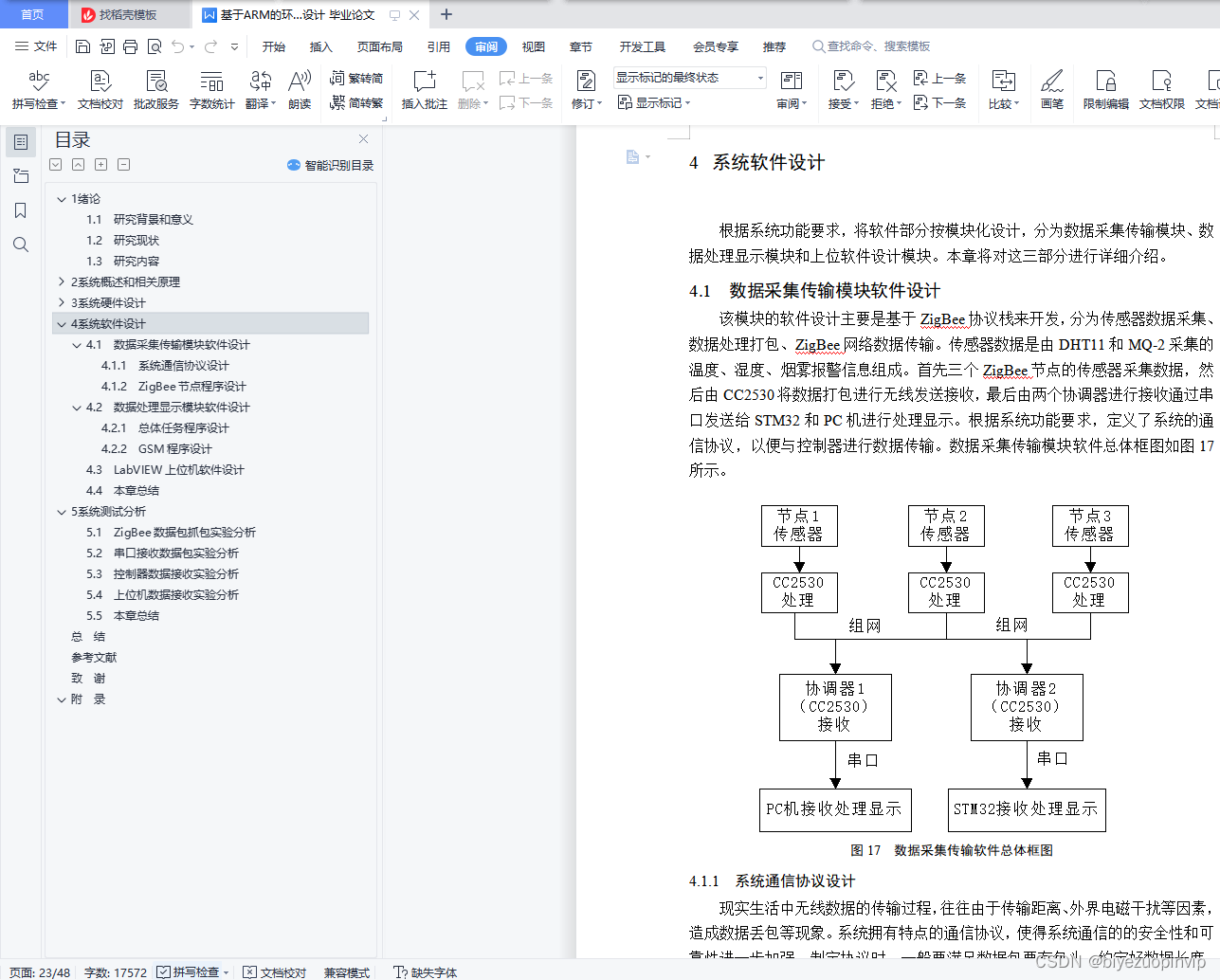This screenshot has height=980, width=1220.
Task: Jump to 参考文献 in outline
Action: point(94,658)
